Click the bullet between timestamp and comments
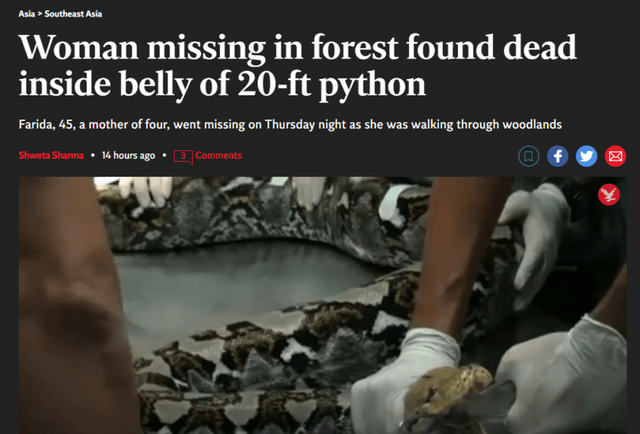Viewport: 640px width, 434px height. point(164,156)
